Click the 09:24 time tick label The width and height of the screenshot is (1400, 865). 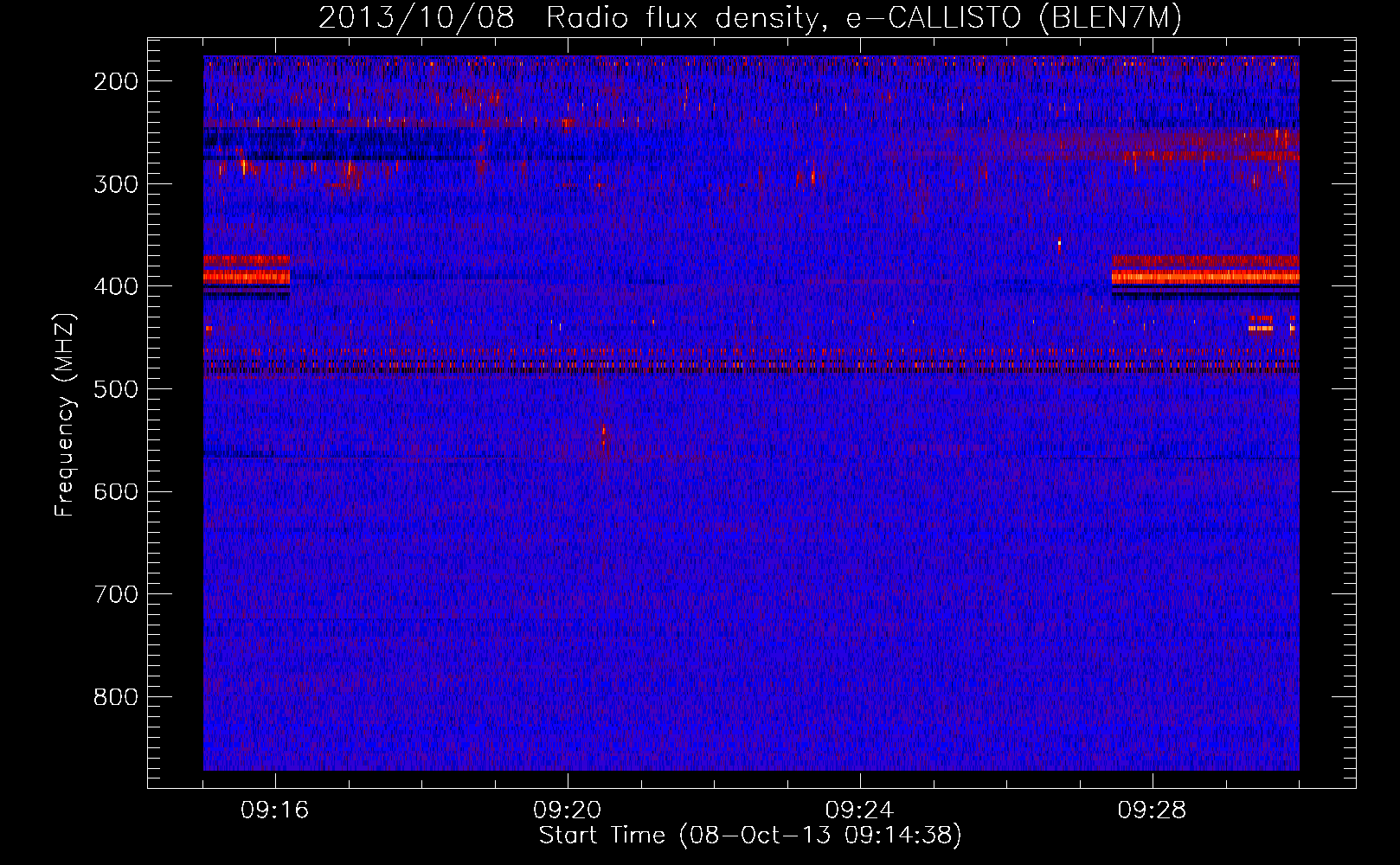(859, 811)
